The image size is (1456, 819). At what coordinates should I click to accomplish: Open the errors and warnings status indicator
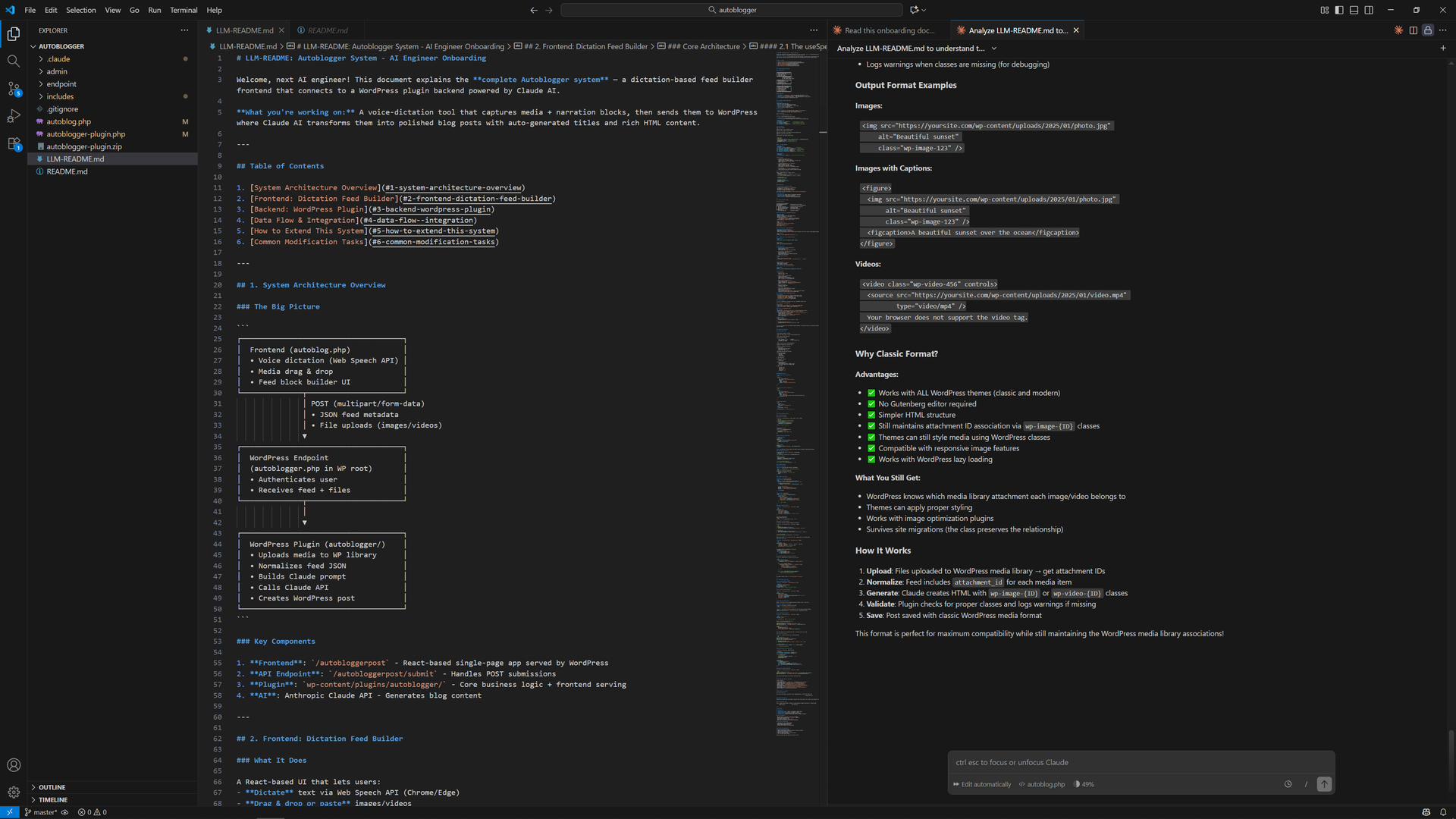pyautogui.click(x=93, y=812)
